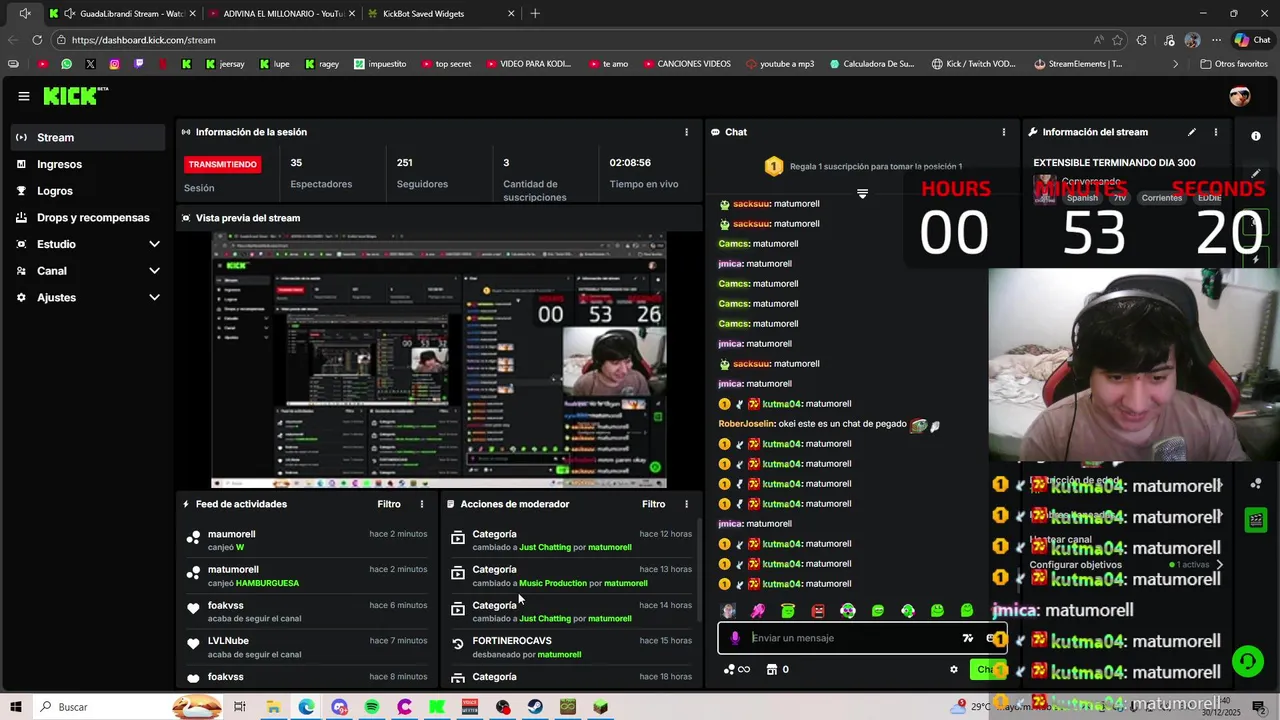
Task: Open session information options menu
Action: [x=686, y=132]
